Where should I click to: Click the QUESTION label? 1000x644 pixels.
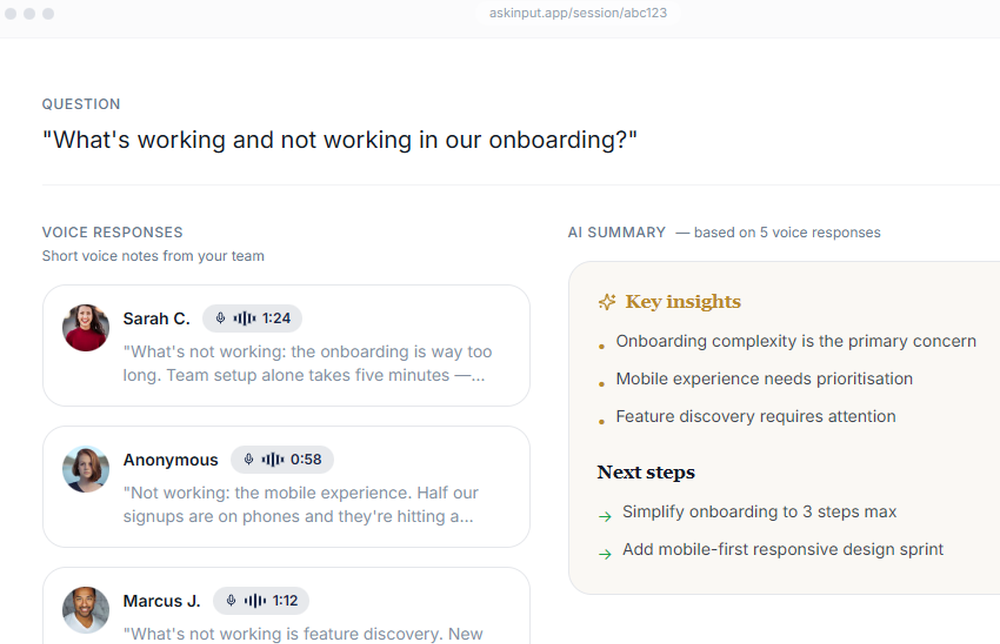click(81, 104)
